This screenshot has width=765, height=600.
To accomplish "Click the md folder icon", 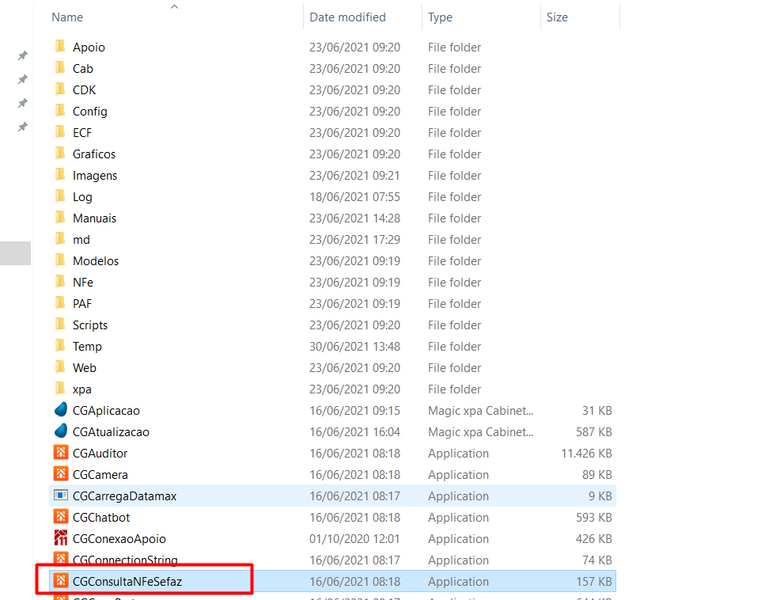I will pyautogui.click(x=60, y=239).
